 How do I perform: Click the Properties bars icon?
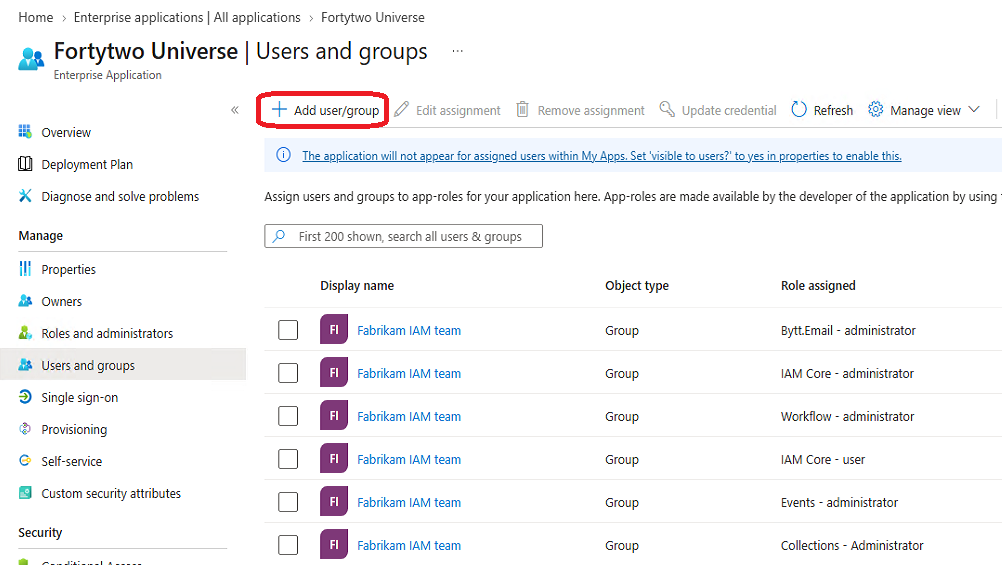[x=25, y=268]
